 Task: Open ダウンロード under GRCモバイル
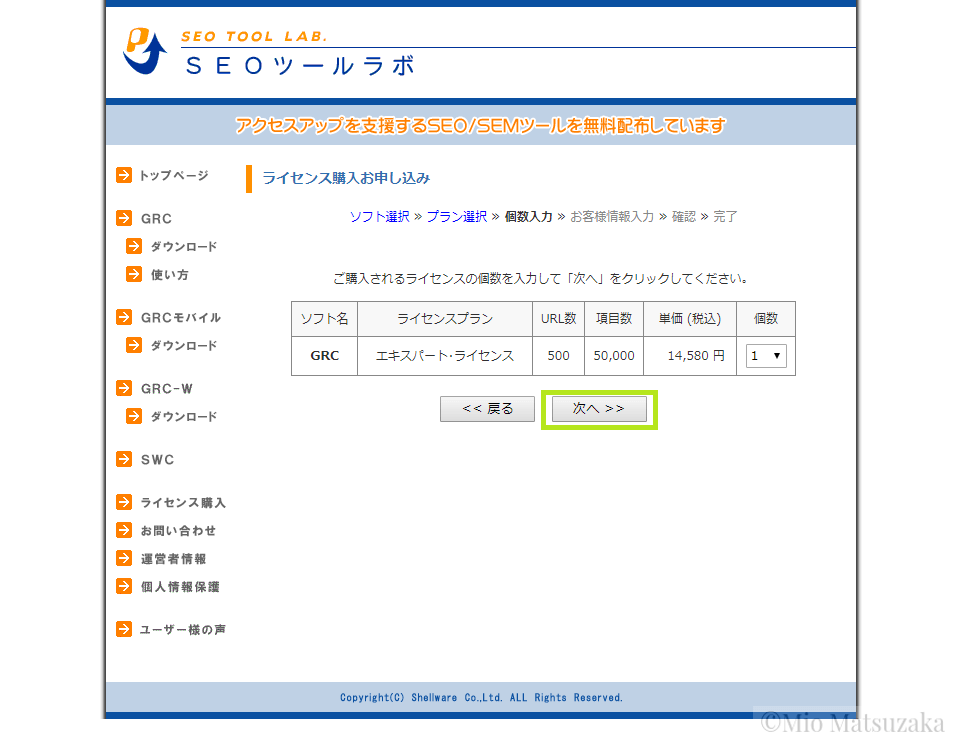pos(184,346)
